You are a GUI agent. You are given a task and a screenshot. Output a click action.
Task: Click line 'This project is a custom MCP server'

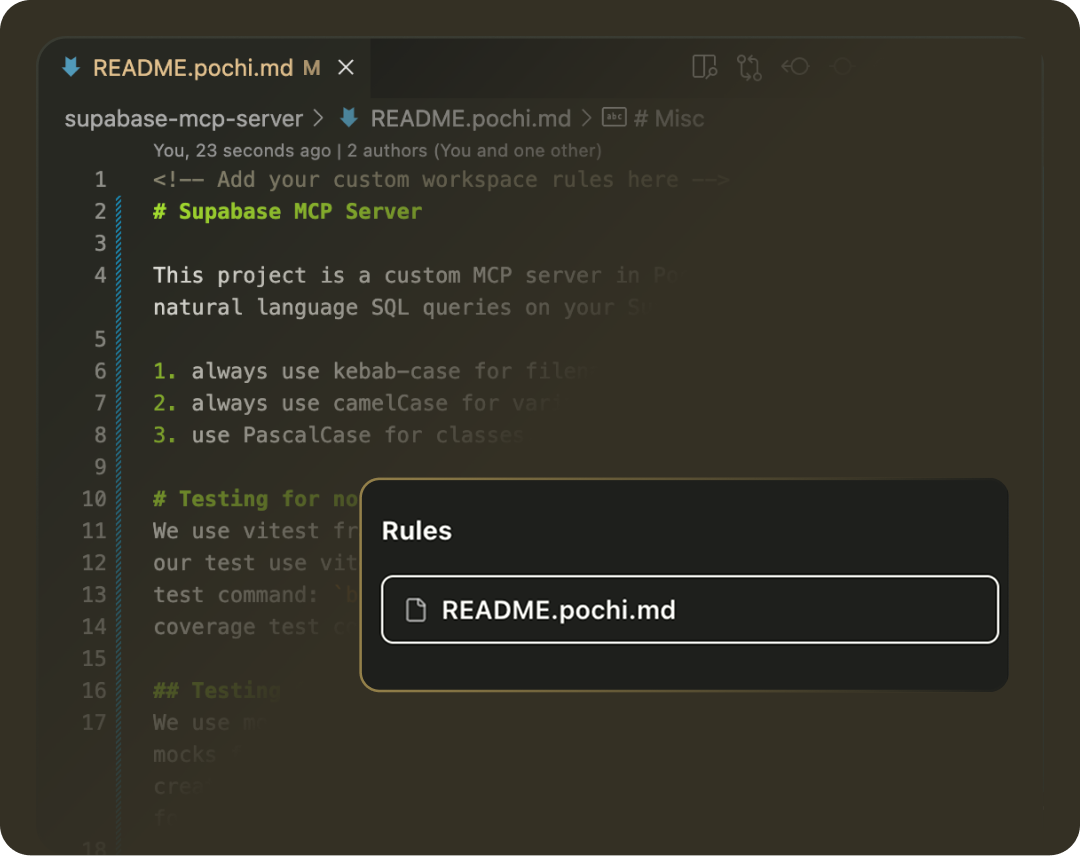[x=415, y=276]
